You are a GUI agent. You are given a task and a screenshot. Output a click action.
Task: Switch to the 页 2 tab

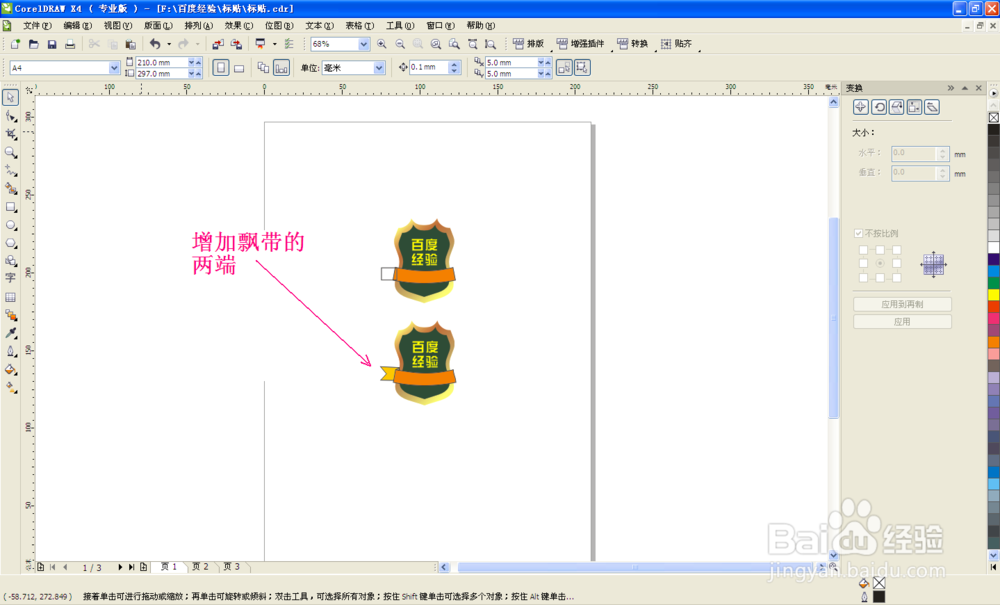[200, 566]
